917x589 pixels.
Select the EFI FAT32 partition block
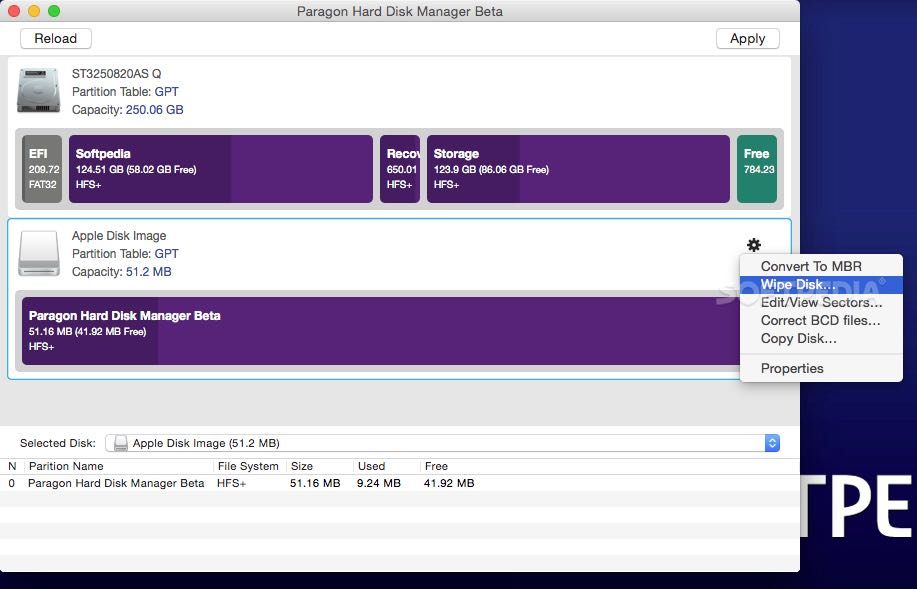point(42,169)
